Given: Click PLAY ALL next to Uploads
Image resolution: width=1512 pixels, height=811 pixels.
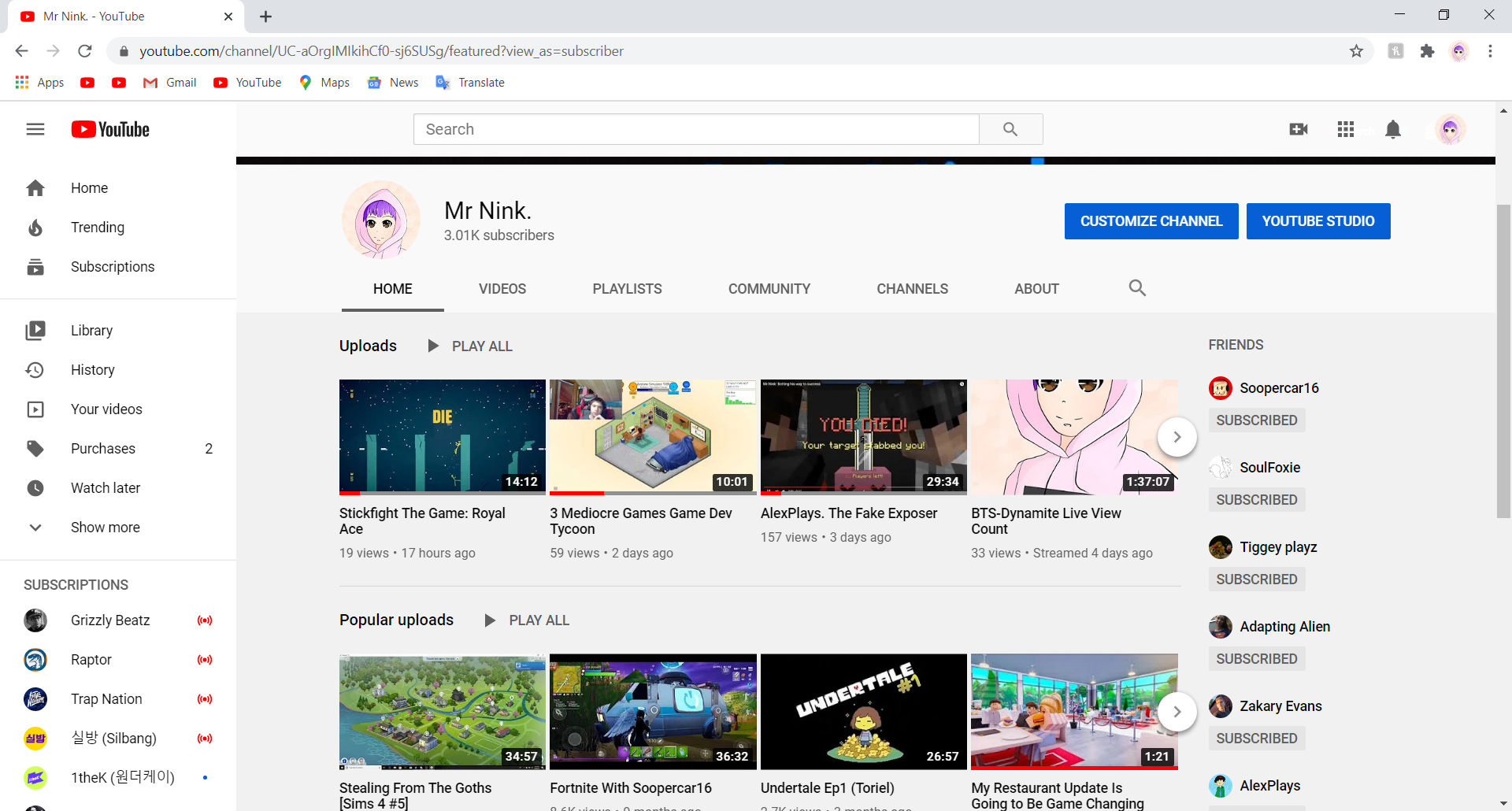Looking at the screenshot, I should click(x=470, y=346).
